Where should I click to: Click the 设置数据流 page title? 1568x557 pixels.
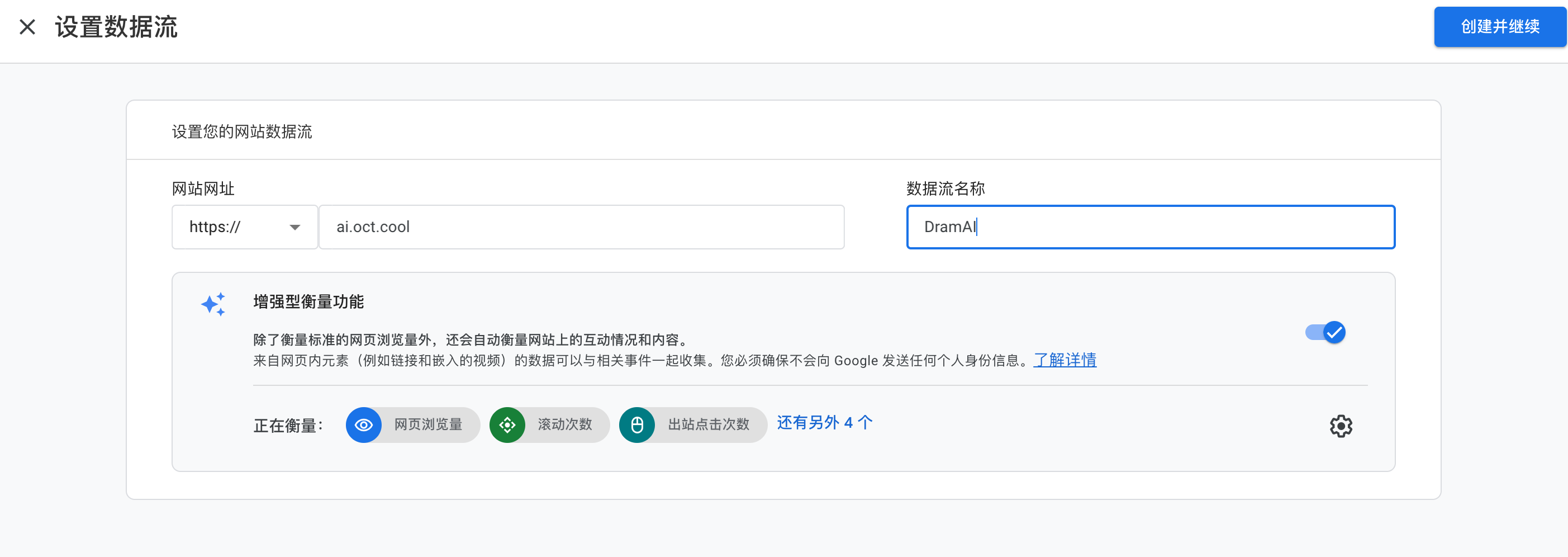pos(116,27)
